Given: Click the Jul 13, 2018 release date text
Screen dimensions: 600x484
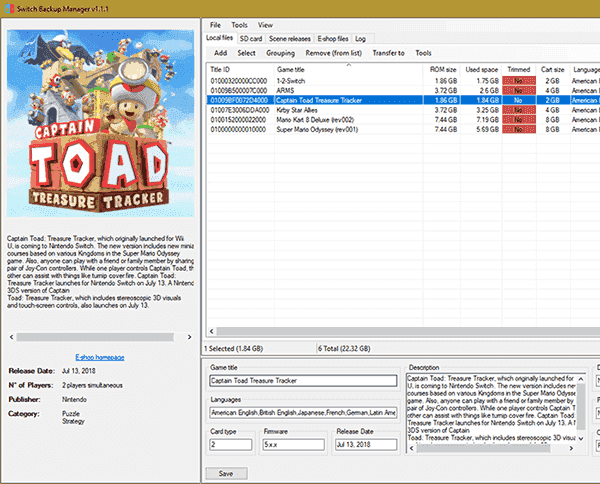Looking at the screenshot, I should (x=78, y=371).
